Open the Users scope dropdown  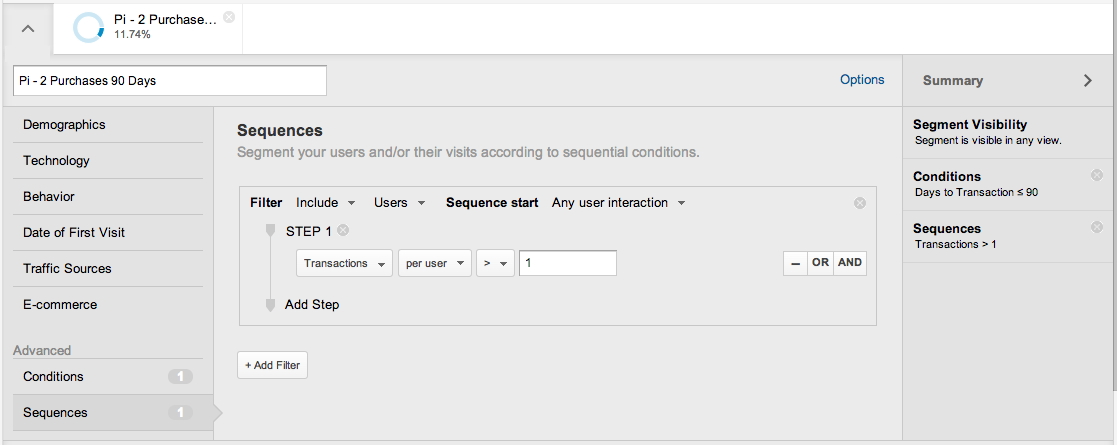coord(400,203)
